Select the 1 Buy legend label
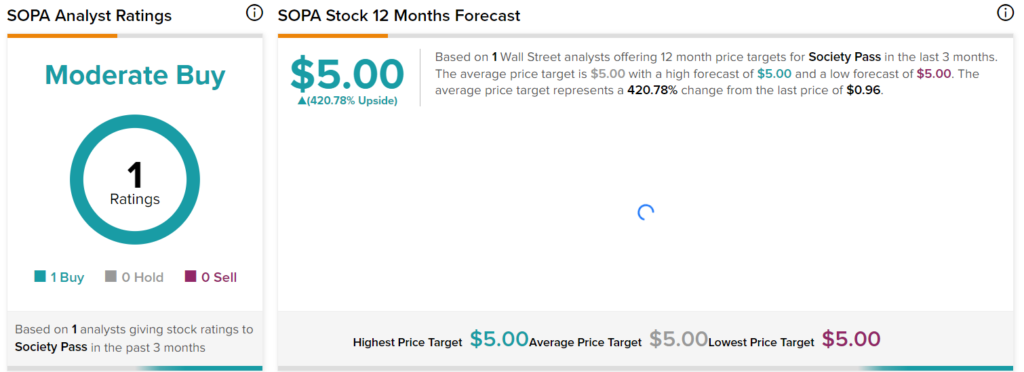 (67, 277)
